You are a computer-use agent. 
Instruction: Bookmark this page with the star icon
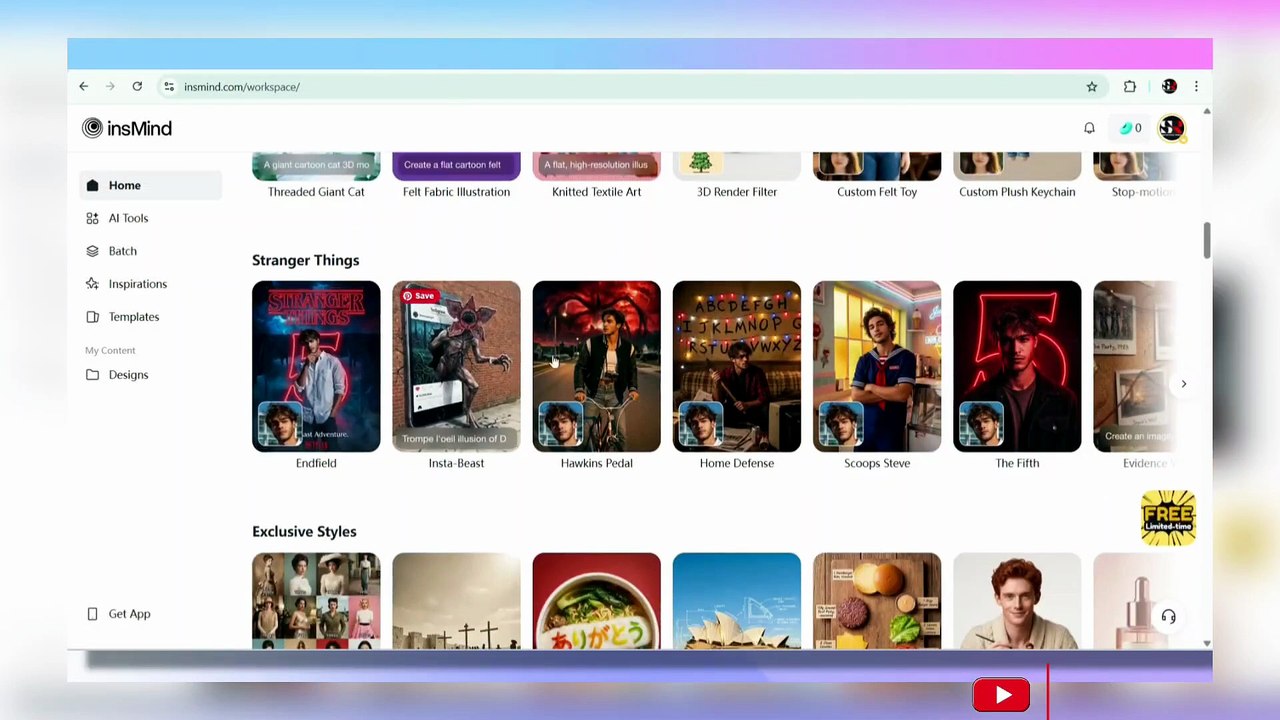1092,87
